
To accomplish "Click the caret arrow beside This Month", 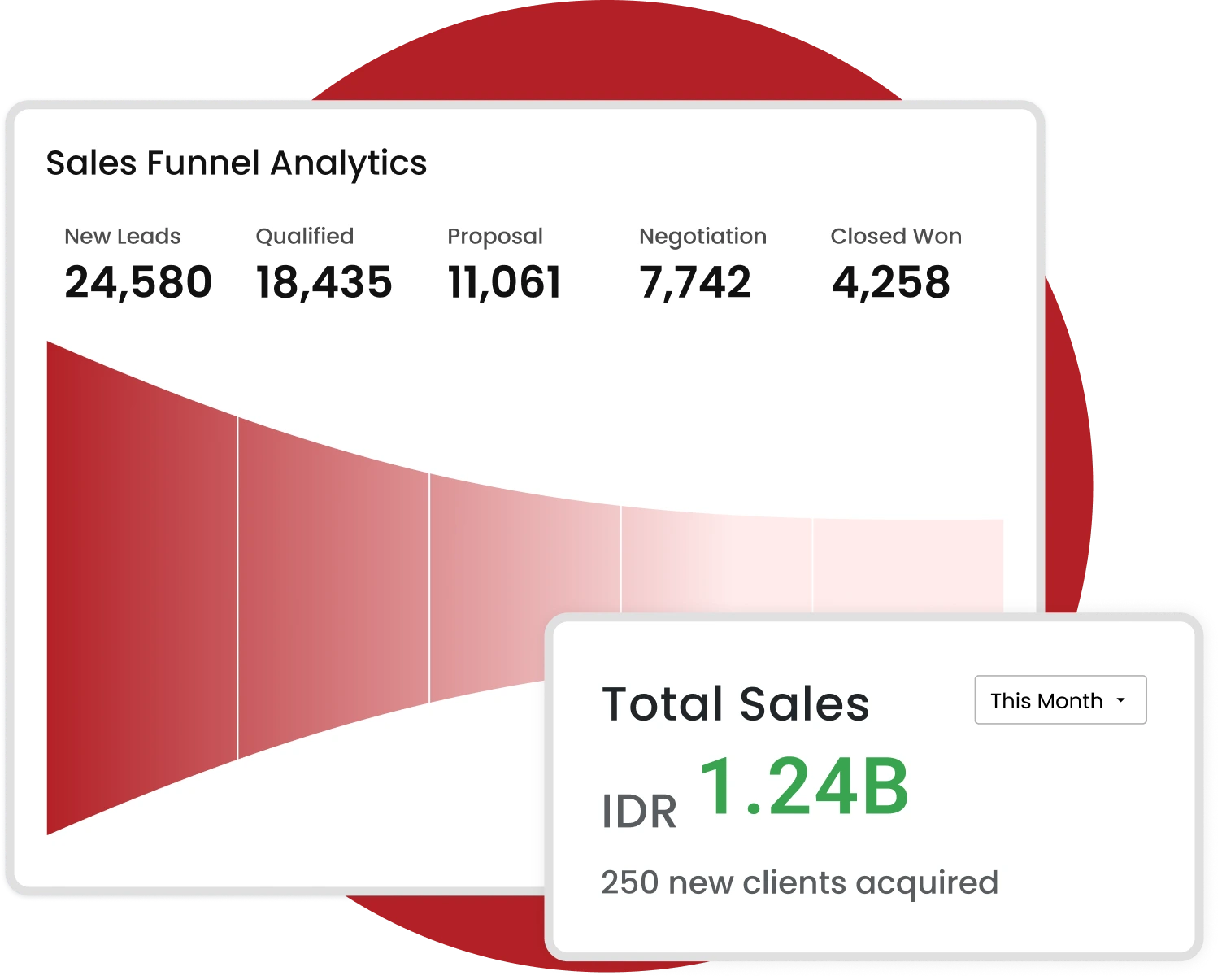I will tap(1121, 700).
